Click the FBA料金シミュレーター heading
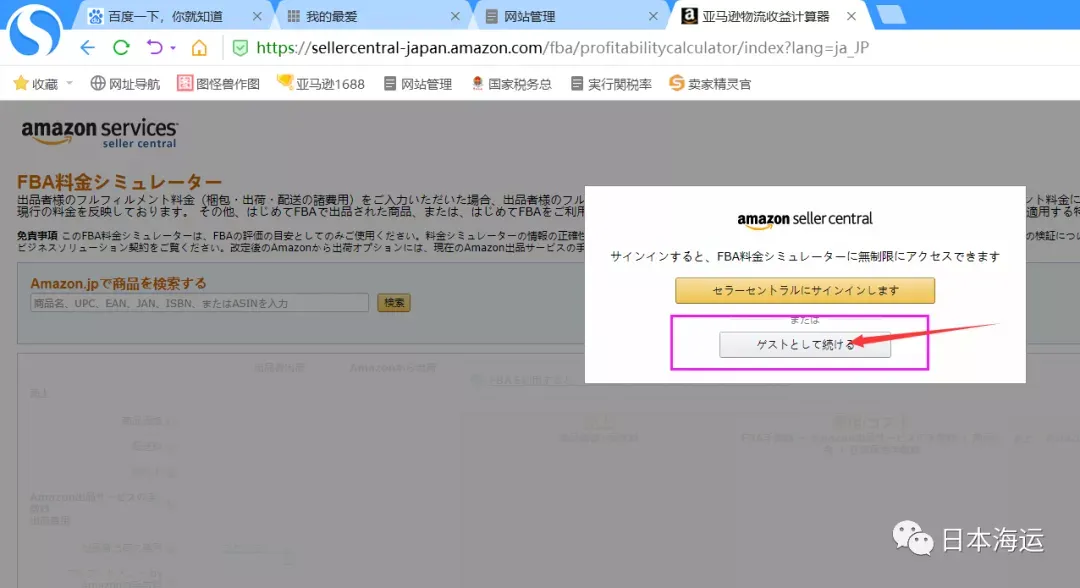 click(119, 182)
